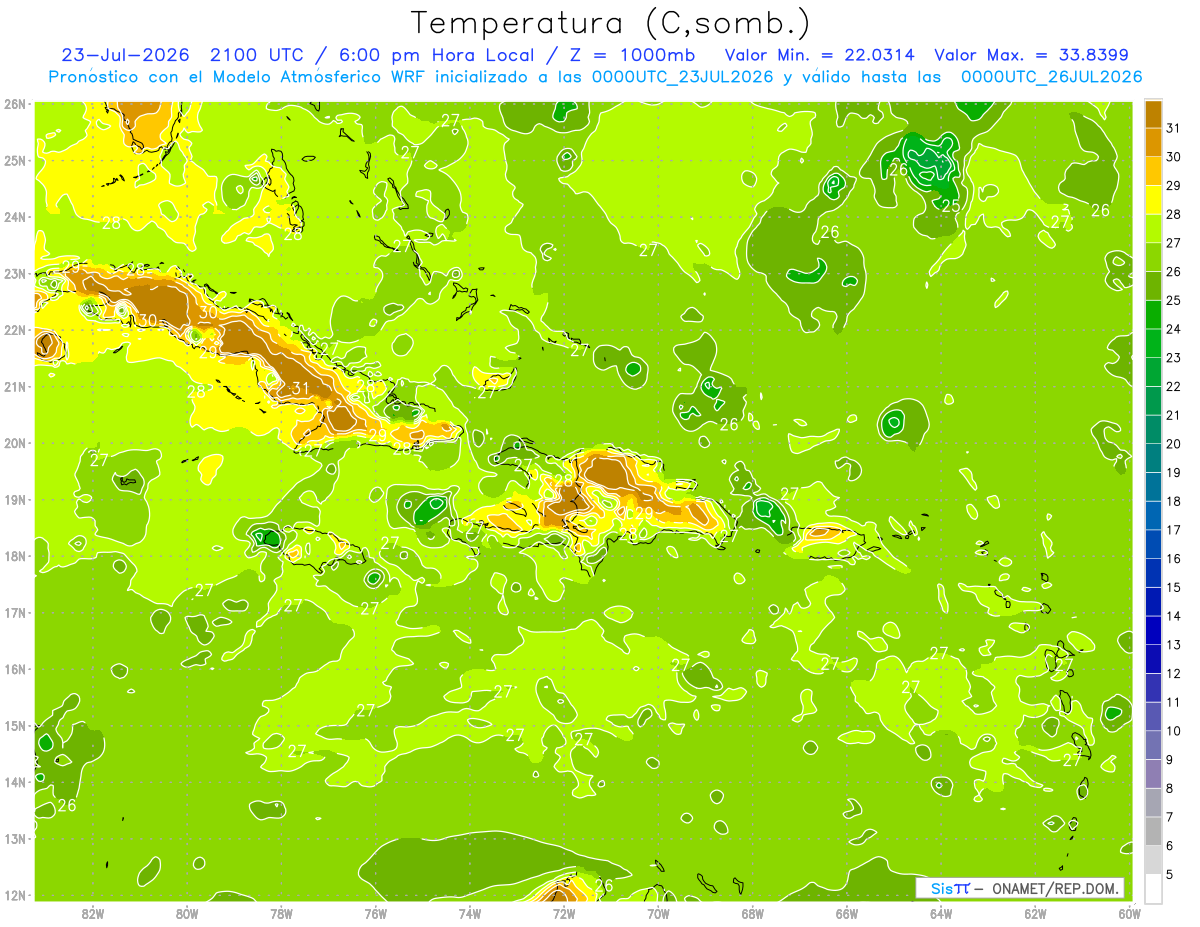This screenshot has width=1200, height=927.
Task: Click the '25N' latitude axis label
Action: pyautogui.click(x=14, y=160)
